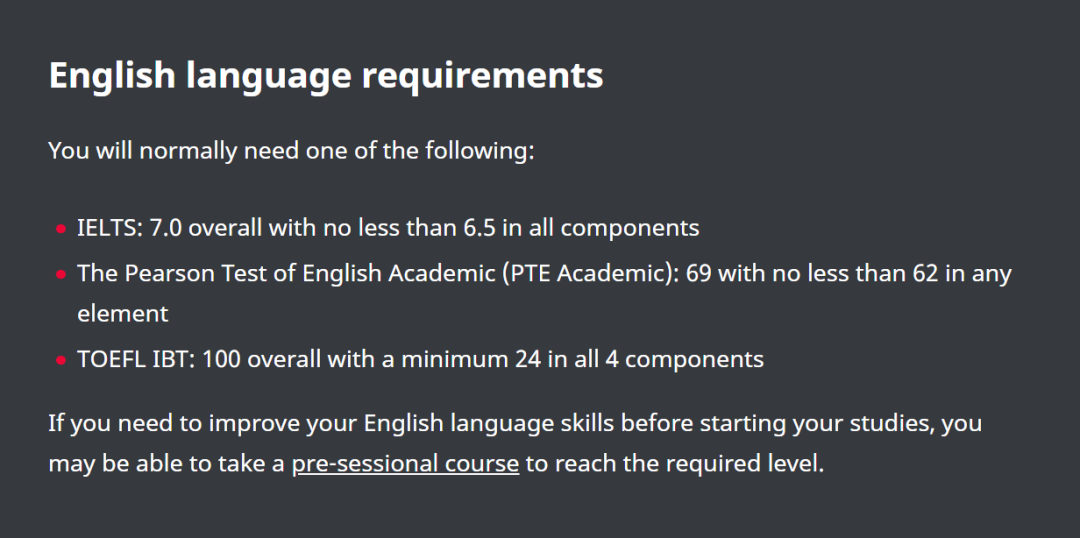The height and width of the screenshot is (538, 1080).
Task: Click 'no less than 62' text
Action: (851, 273)
